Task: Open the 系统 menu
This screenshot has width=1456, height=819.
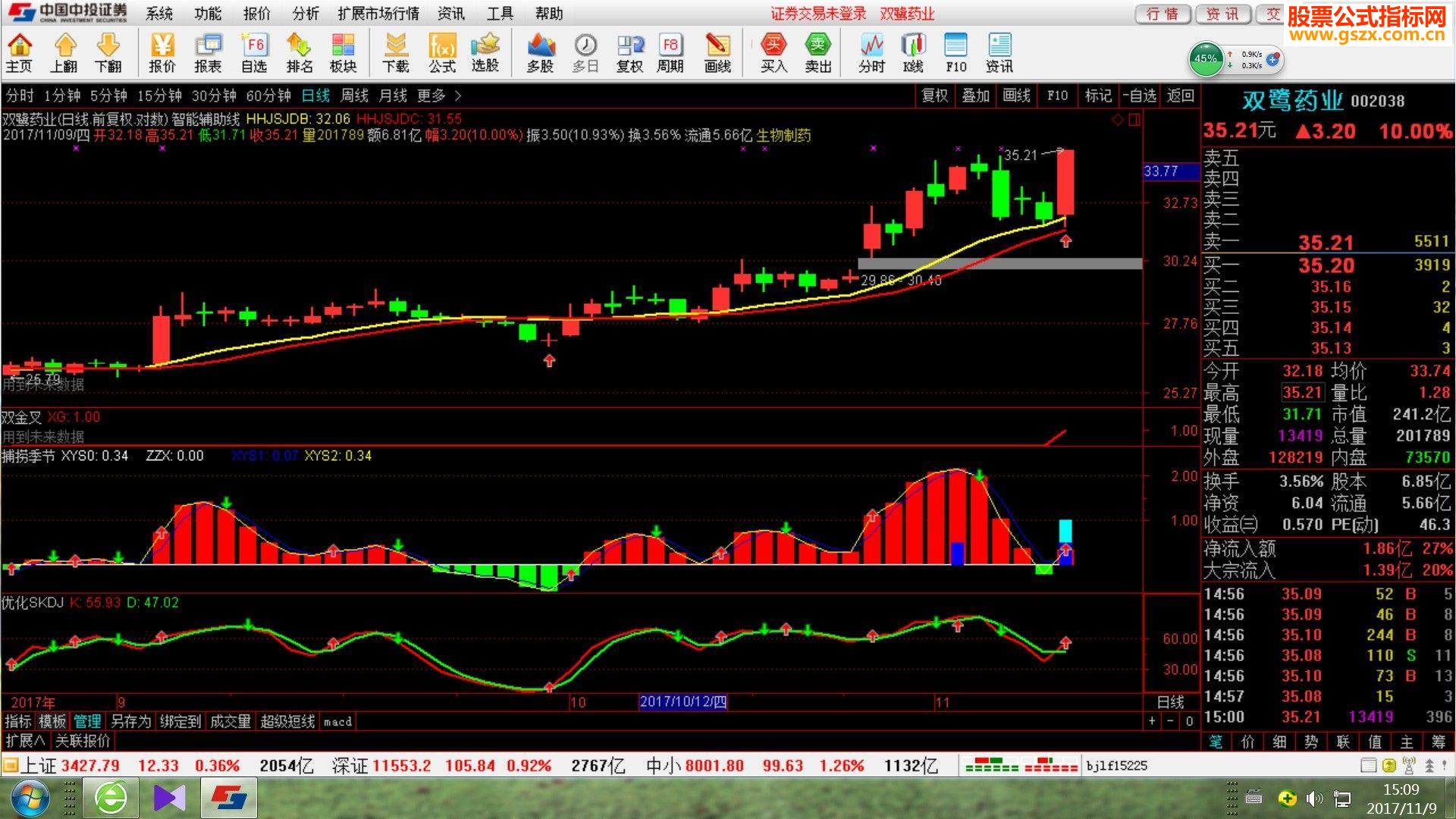Action: point(159,14)
